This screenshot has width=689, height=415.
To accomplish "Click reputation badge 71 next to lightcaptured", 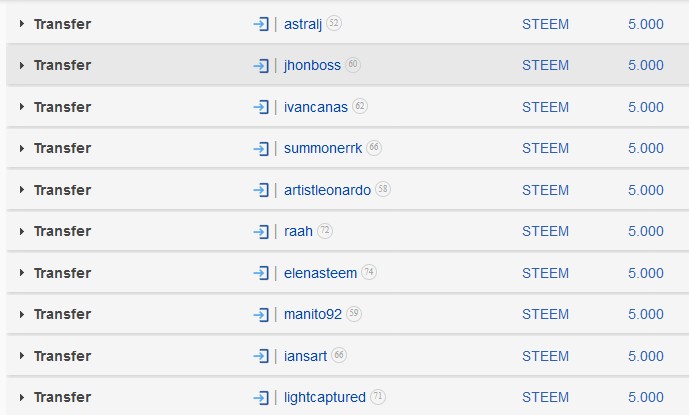I will pos(377,397).
